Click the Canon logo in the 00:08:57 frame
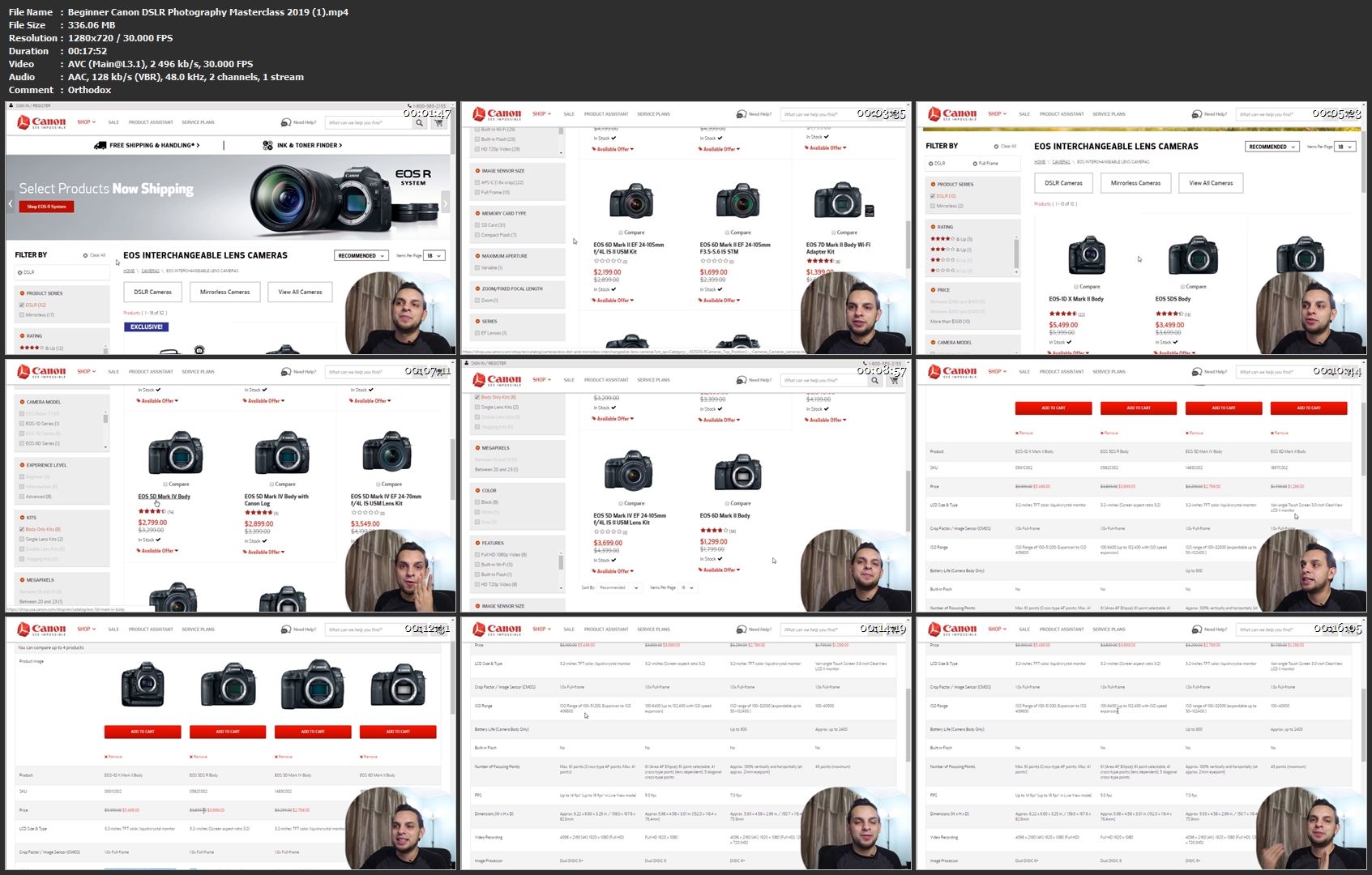 point(497,380)
